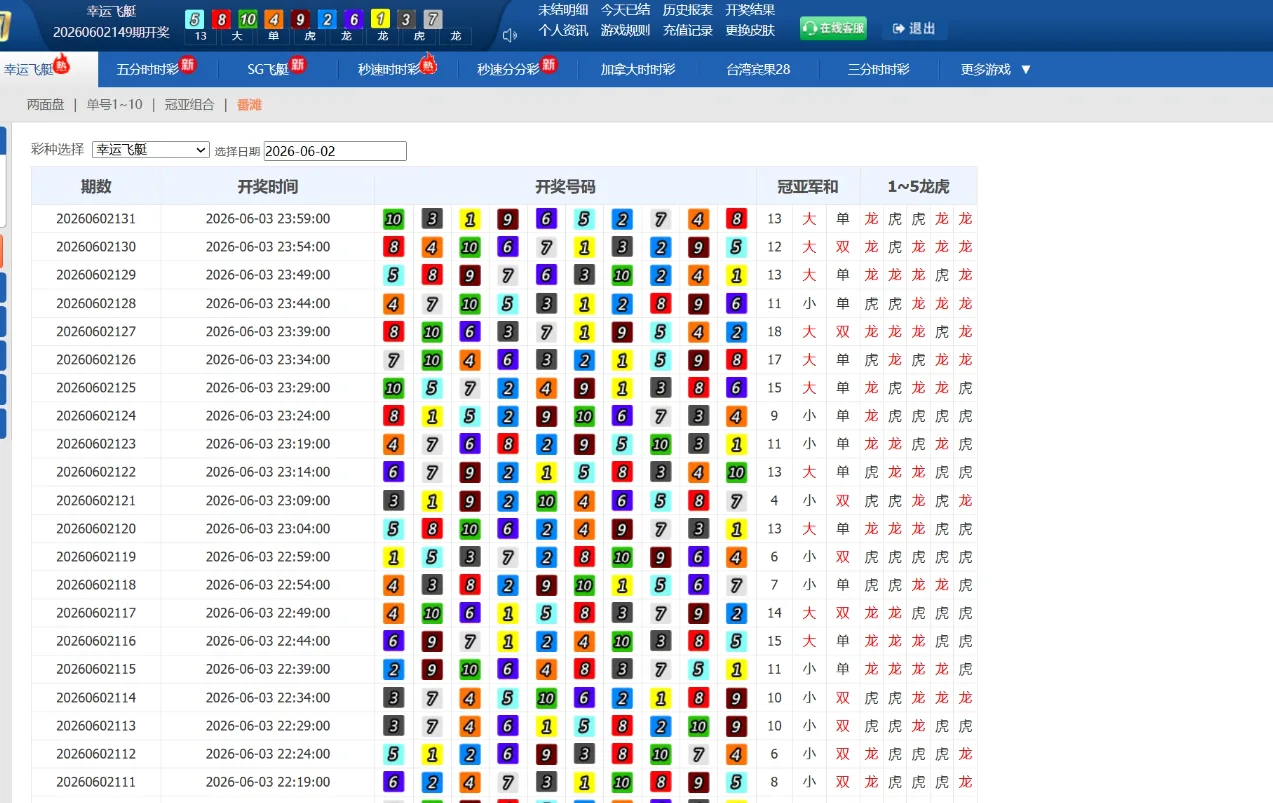Select the 番摊 sub-menu
Viewport: 1273px width, 803px height.
click(249, 104)
